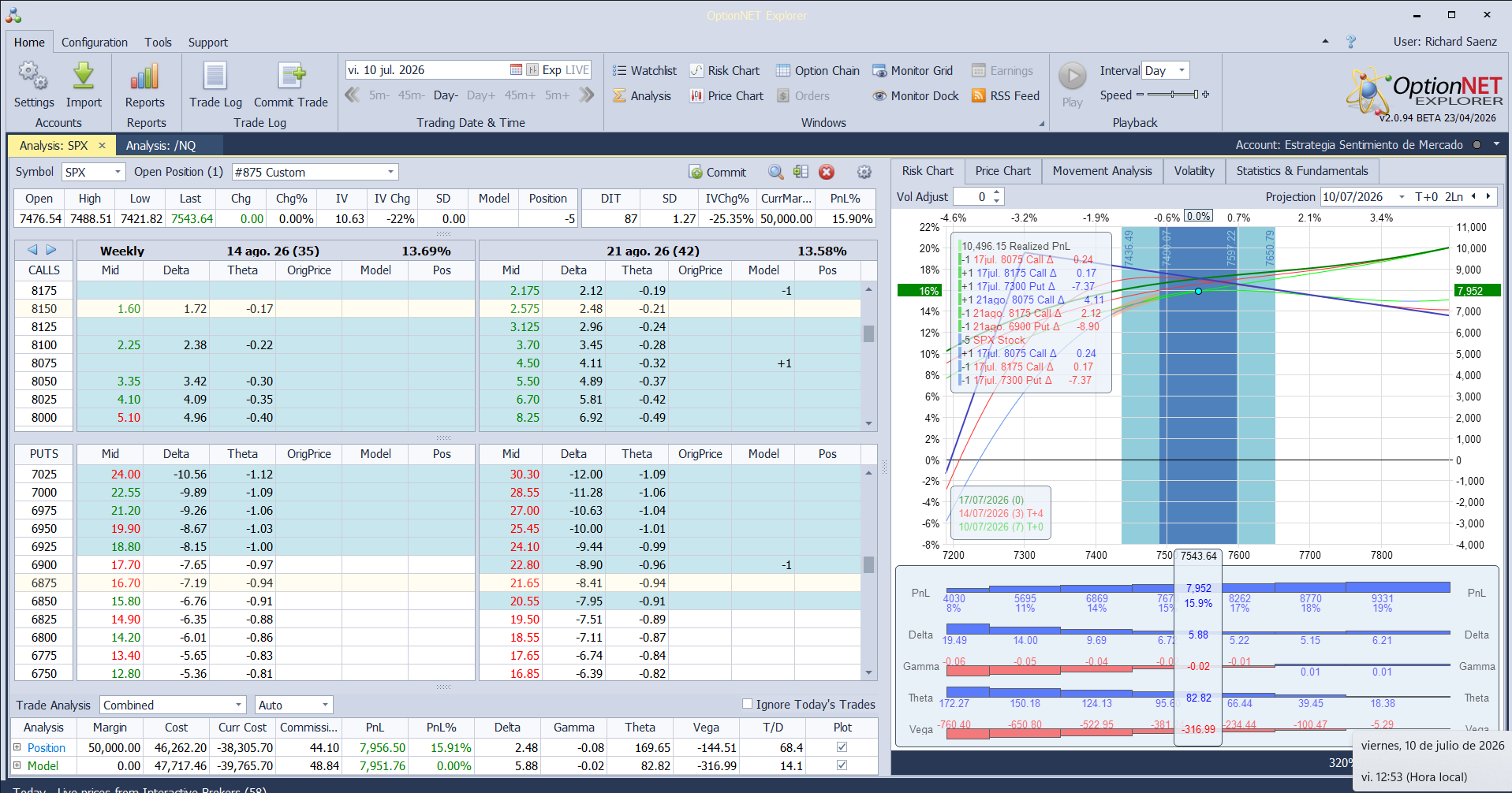Open the Tools ribbon tab

click(158, 43)
